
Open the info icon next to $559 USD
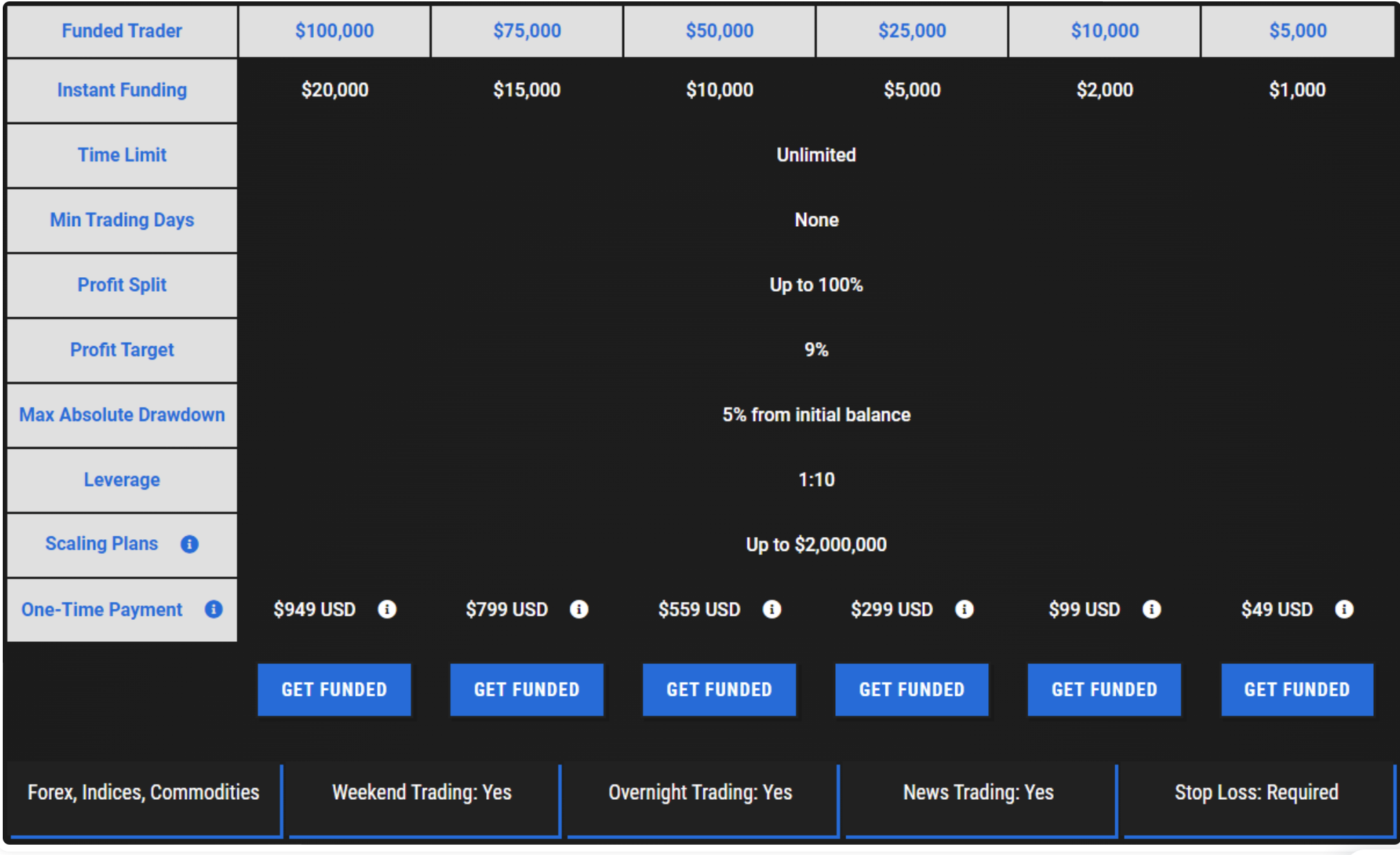click(x=772, y=609)
